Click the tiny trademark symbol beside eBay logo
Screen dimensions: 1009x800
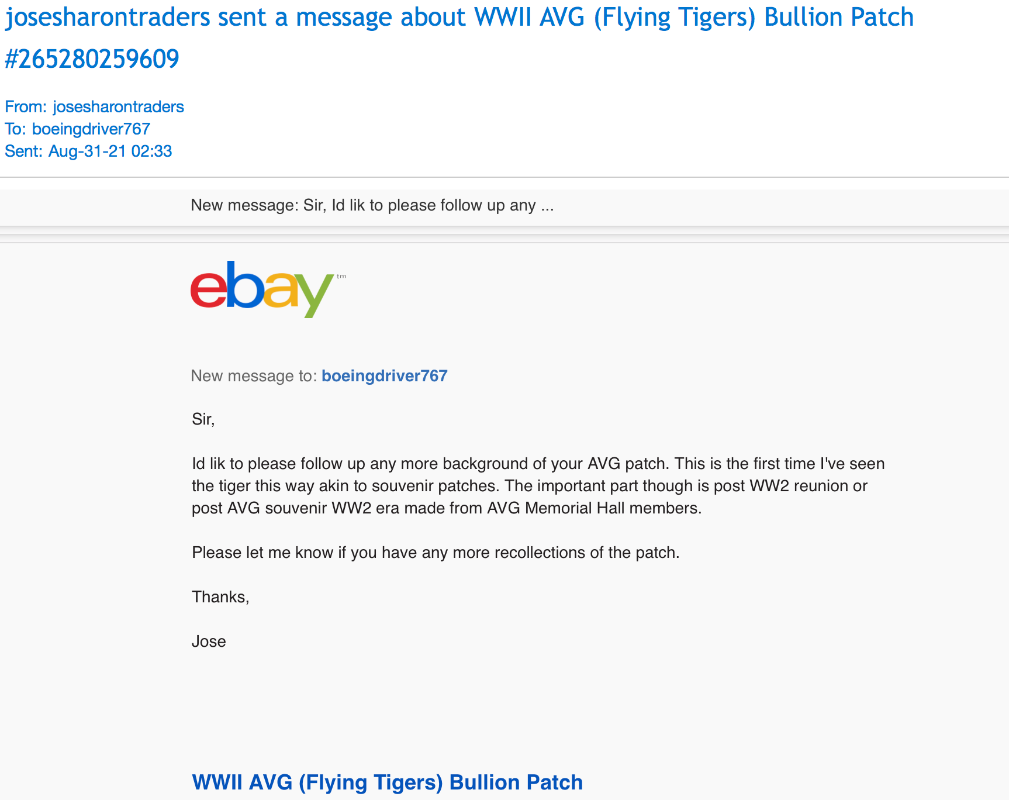(x=341, y=276)
